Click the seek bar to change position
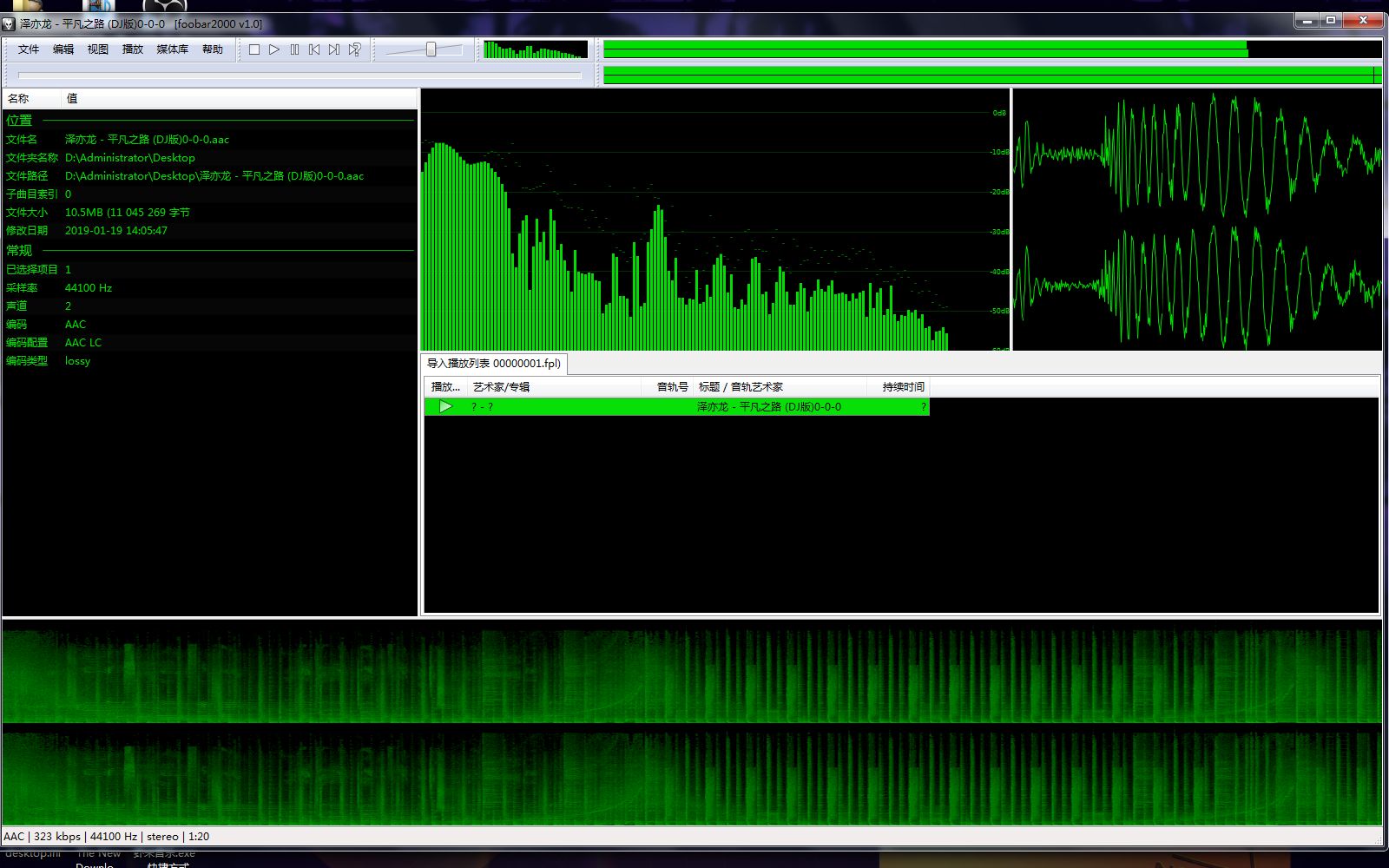This screenshot has height=868, width=1389. 300,76
